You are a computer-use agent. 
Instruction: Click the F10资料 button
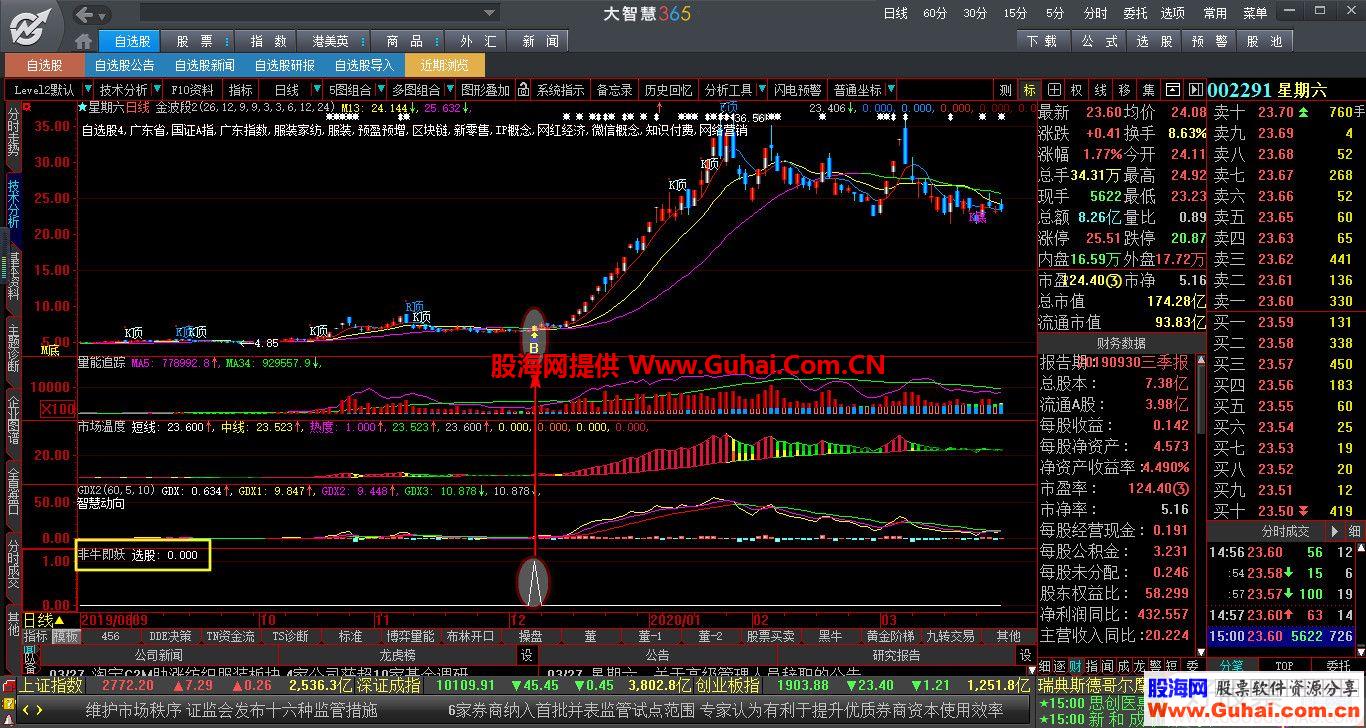coord(192,89)
